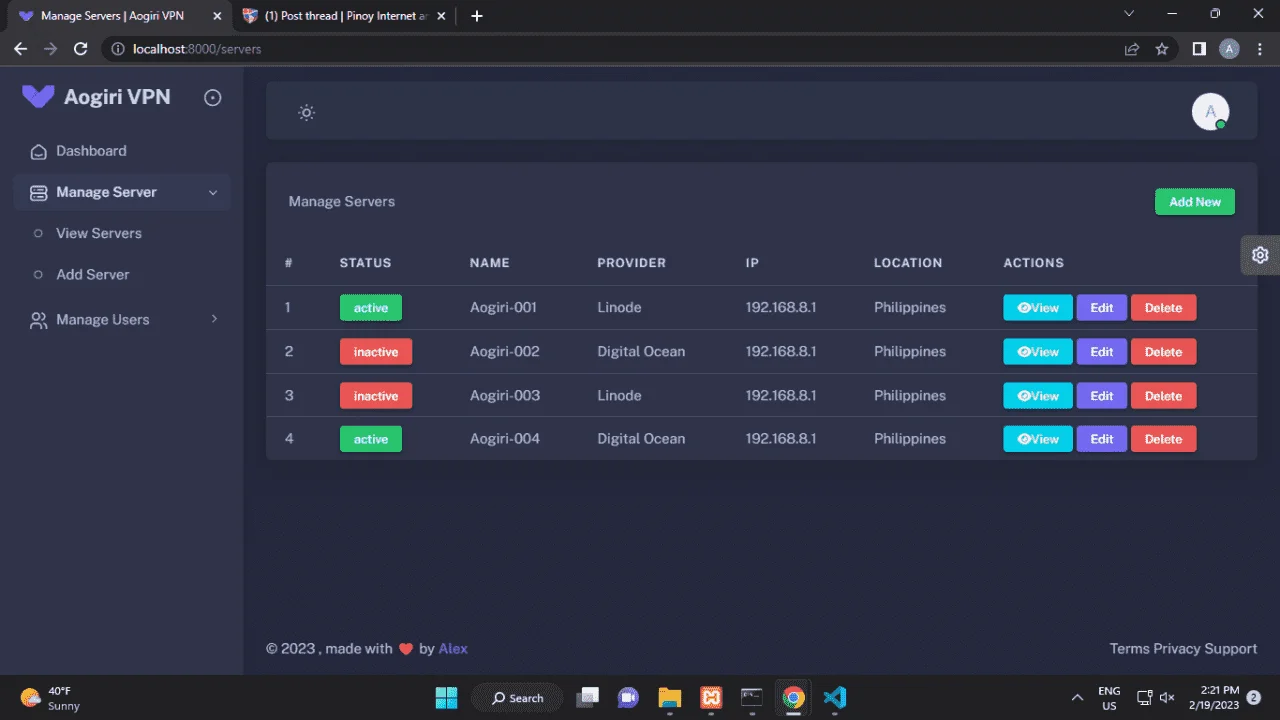Delete the Aogiri-004 server
Screen dimensions: 1280x720
pyautogui.click(x=1163, y=439)
